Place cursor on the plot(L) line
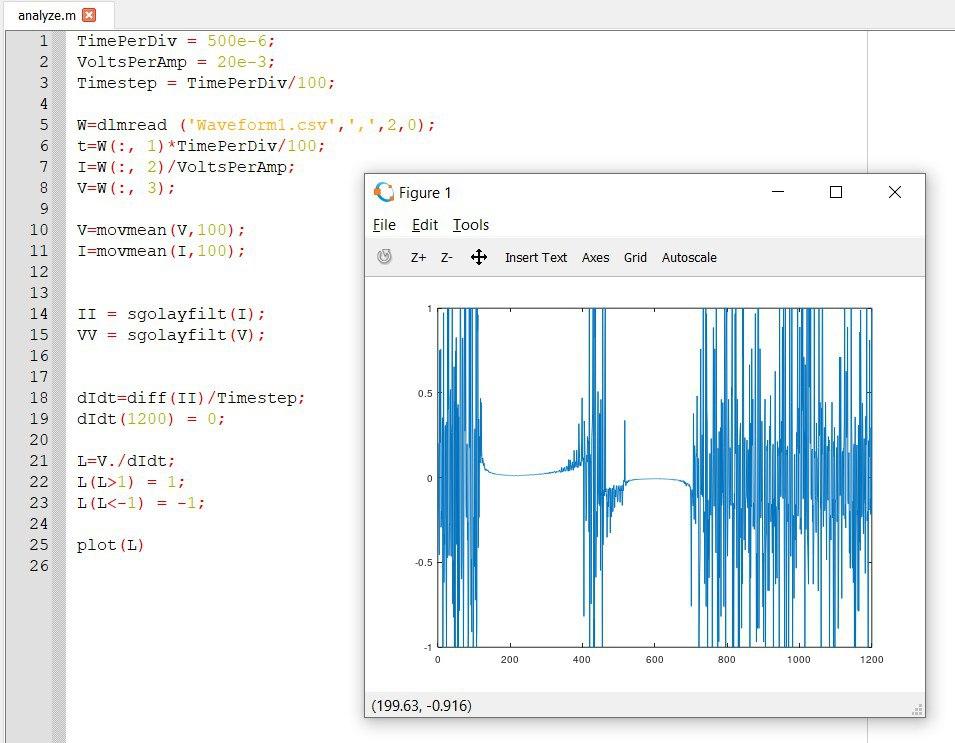Viewport: 955px width, 743px height. pyautogui.click(x=110, y=545)
